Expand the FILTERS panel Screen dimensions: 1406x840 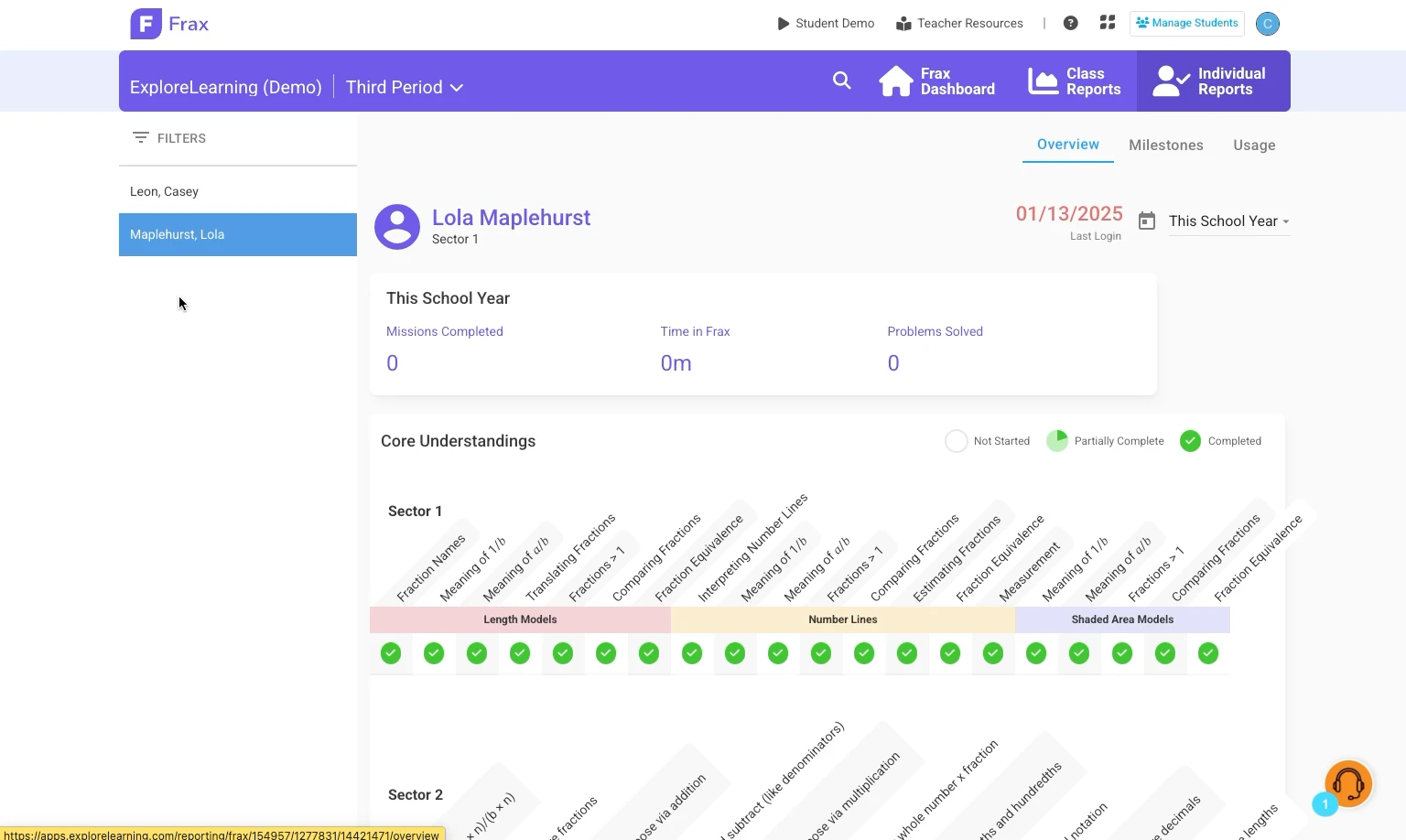pos(169,138)
